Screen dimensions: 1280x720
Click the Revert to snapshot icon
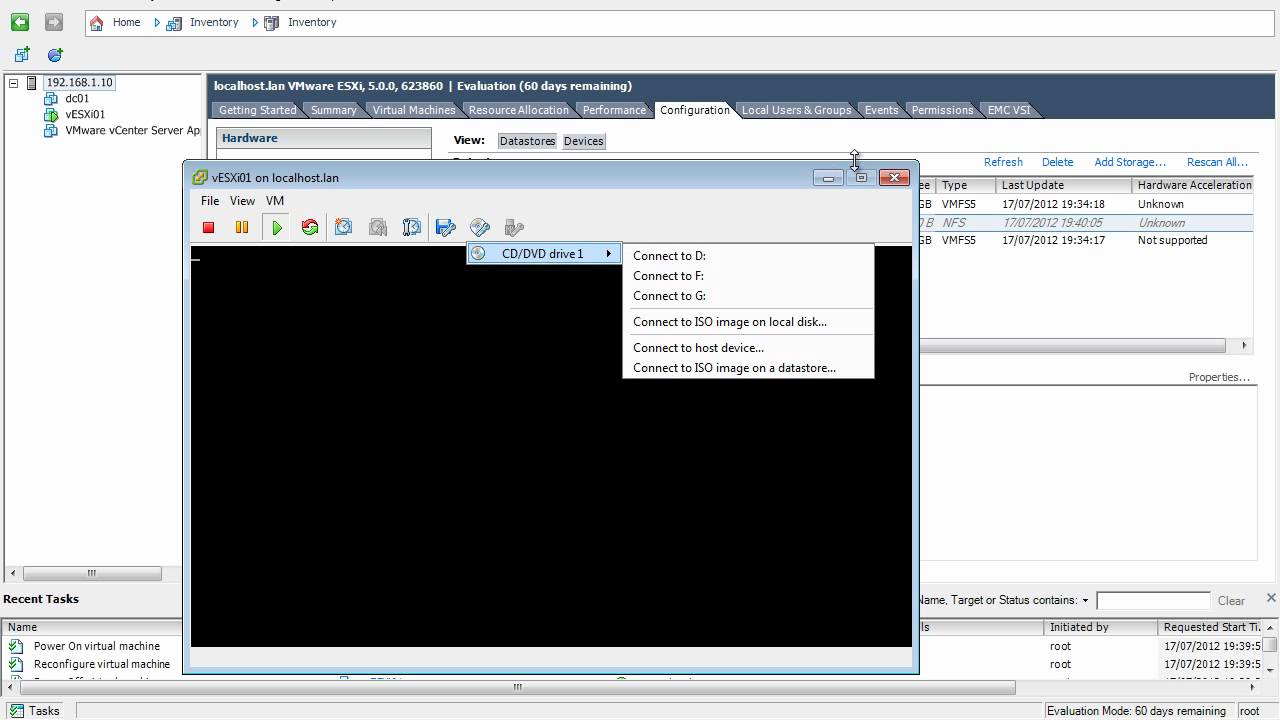(378, 228)
